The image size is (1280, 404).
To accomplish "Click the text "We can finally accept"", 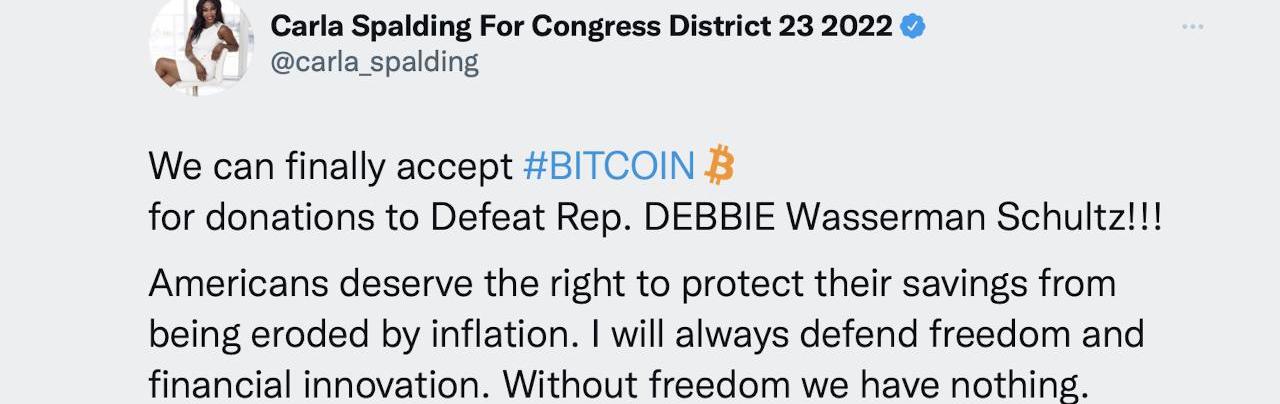I will point(330,167).
